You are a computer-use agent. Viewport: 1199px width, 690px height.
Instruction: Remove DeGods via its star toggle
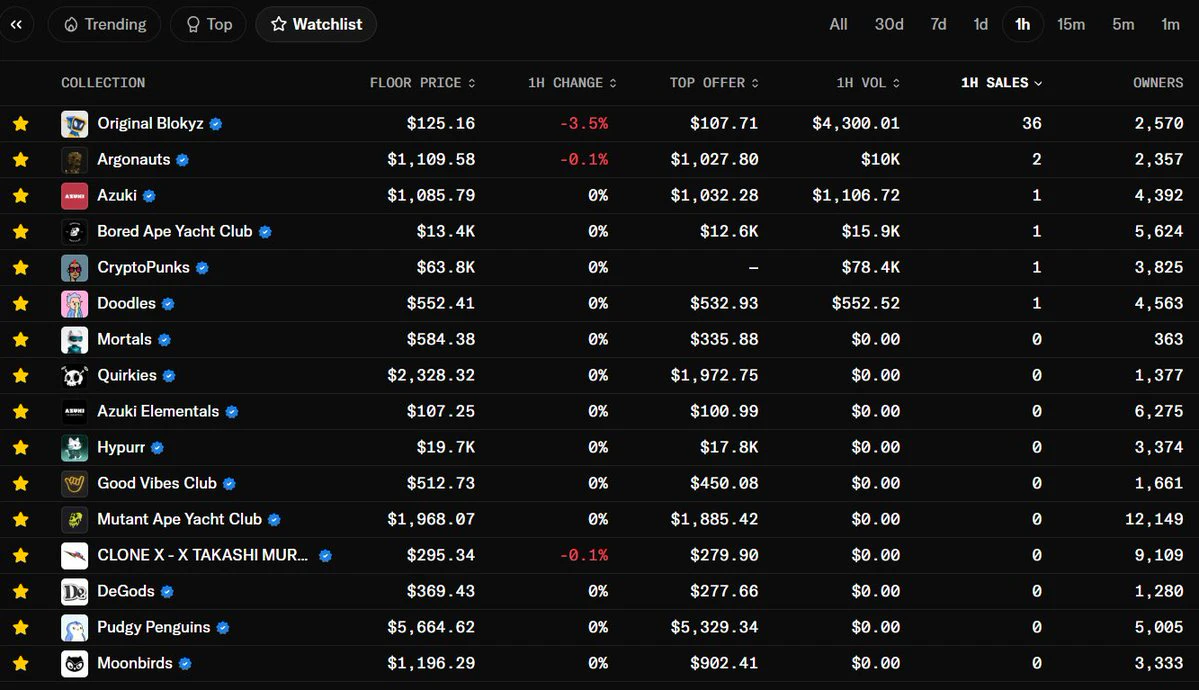point(21,591)
